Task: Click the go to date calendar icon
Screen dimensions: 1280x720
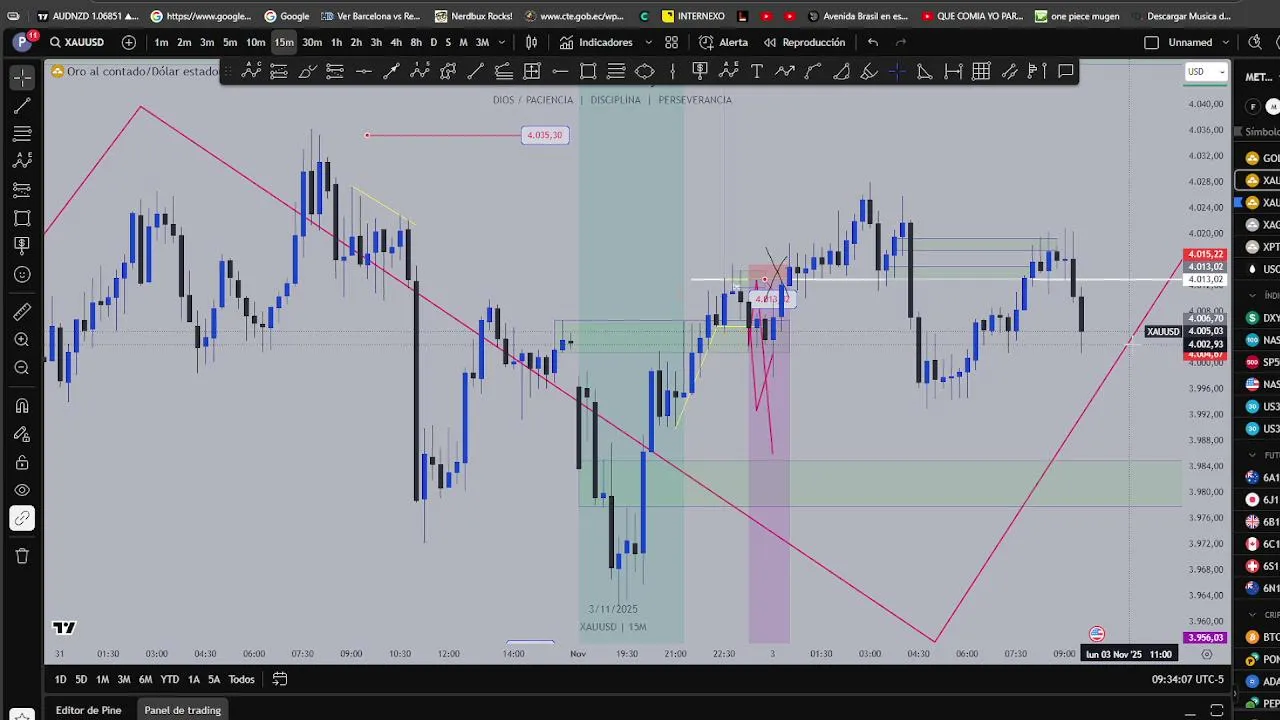Action: coord(280,679)
